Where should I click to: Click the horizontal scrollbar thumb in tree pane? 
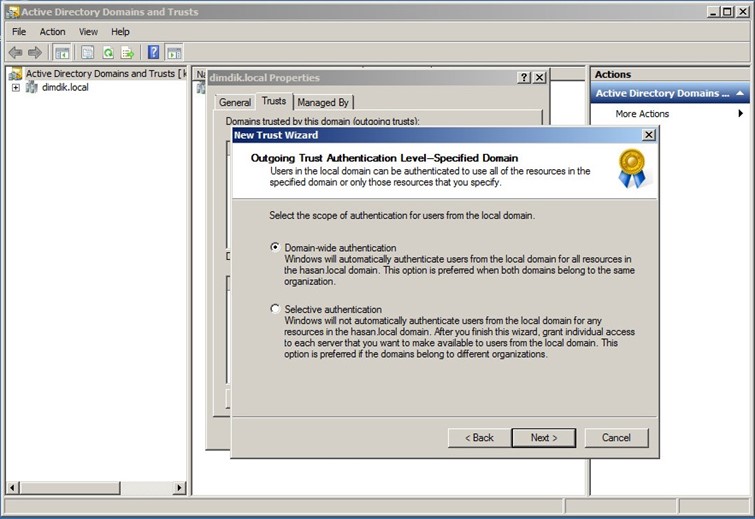[x=69, y=488]
